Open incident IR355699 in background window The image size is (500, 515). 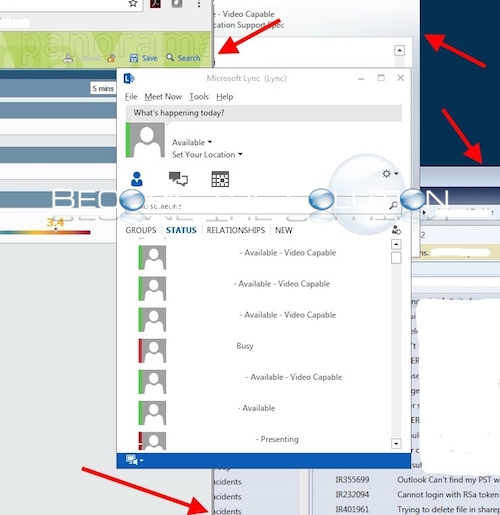pos(352,480)
